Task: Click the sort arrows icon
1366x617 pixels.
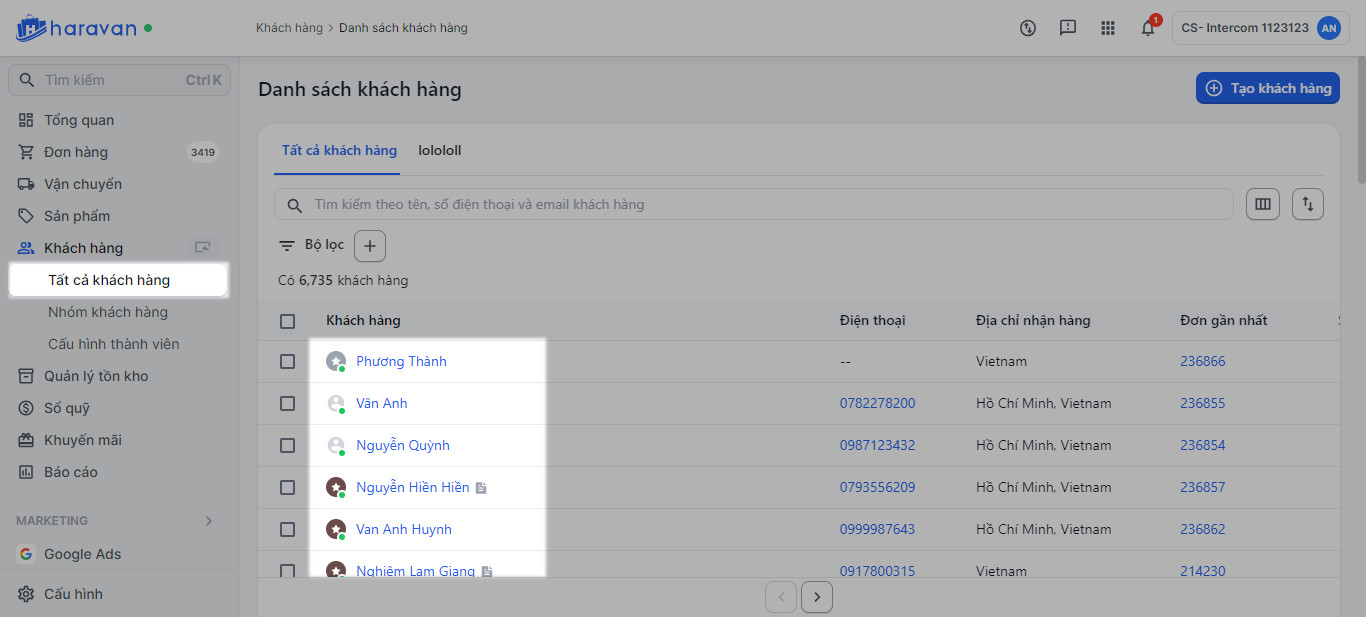Action: [1308, 204]
